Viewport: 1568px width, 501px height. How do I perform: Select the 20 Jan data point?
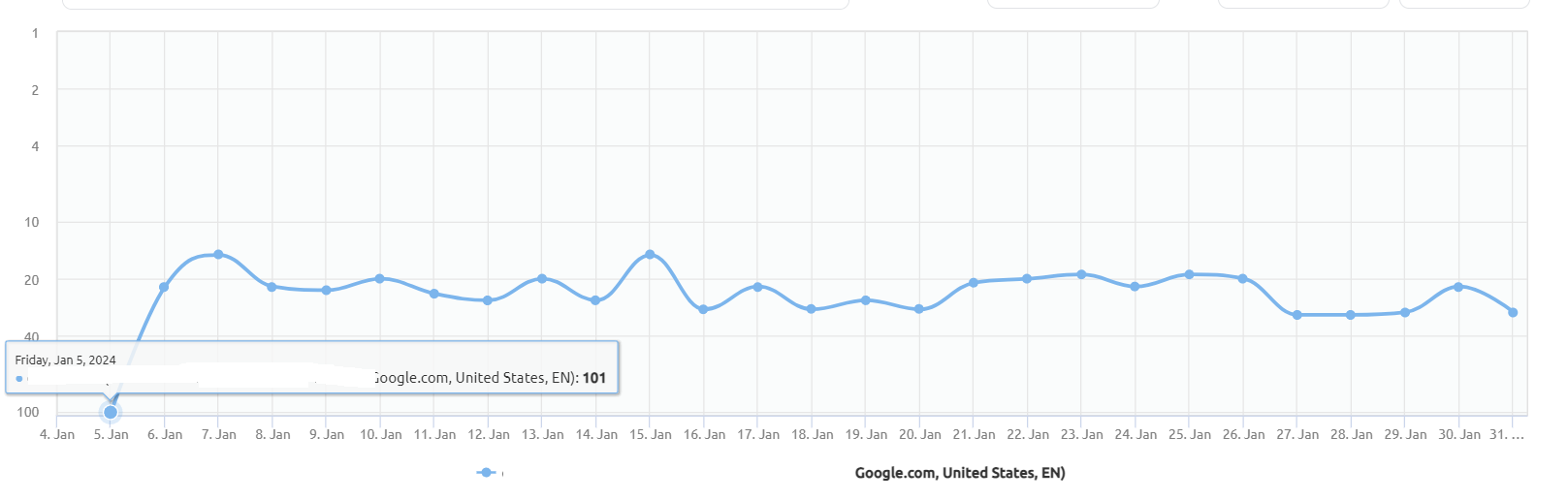click(919, 309)
